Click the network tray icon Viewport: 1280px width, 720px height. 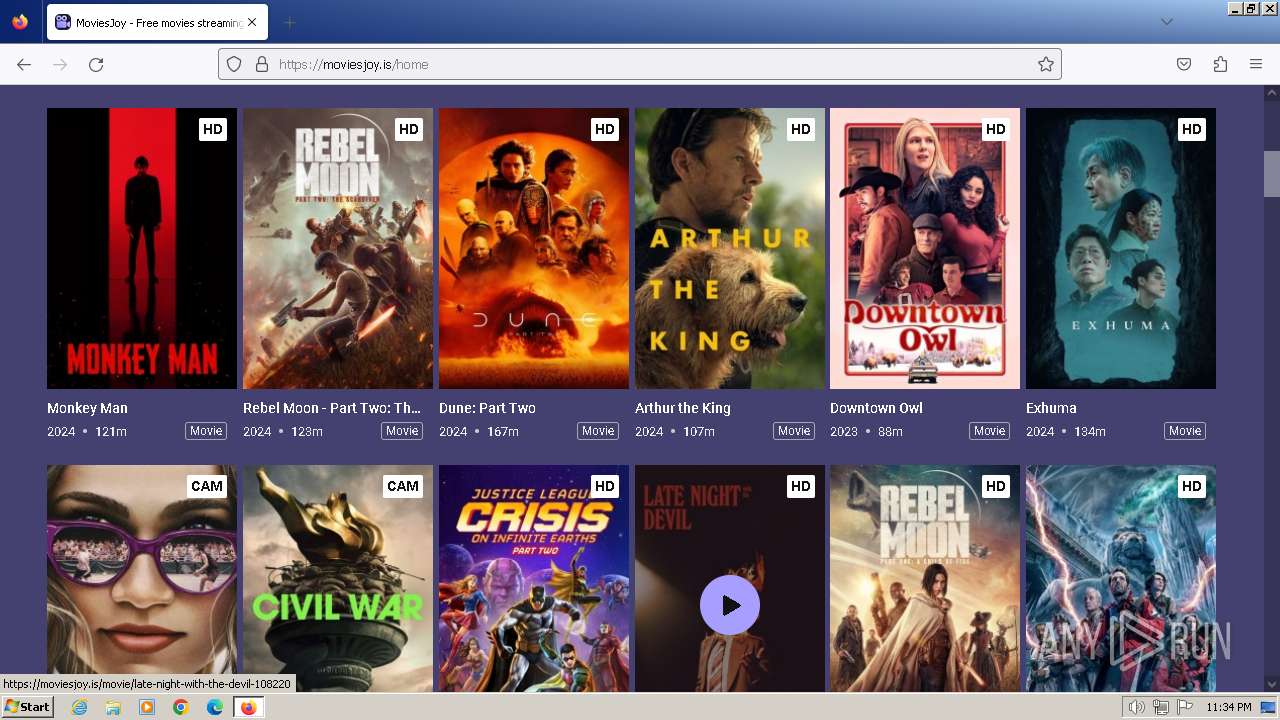pyautogui.click(x=1161, y=707)
